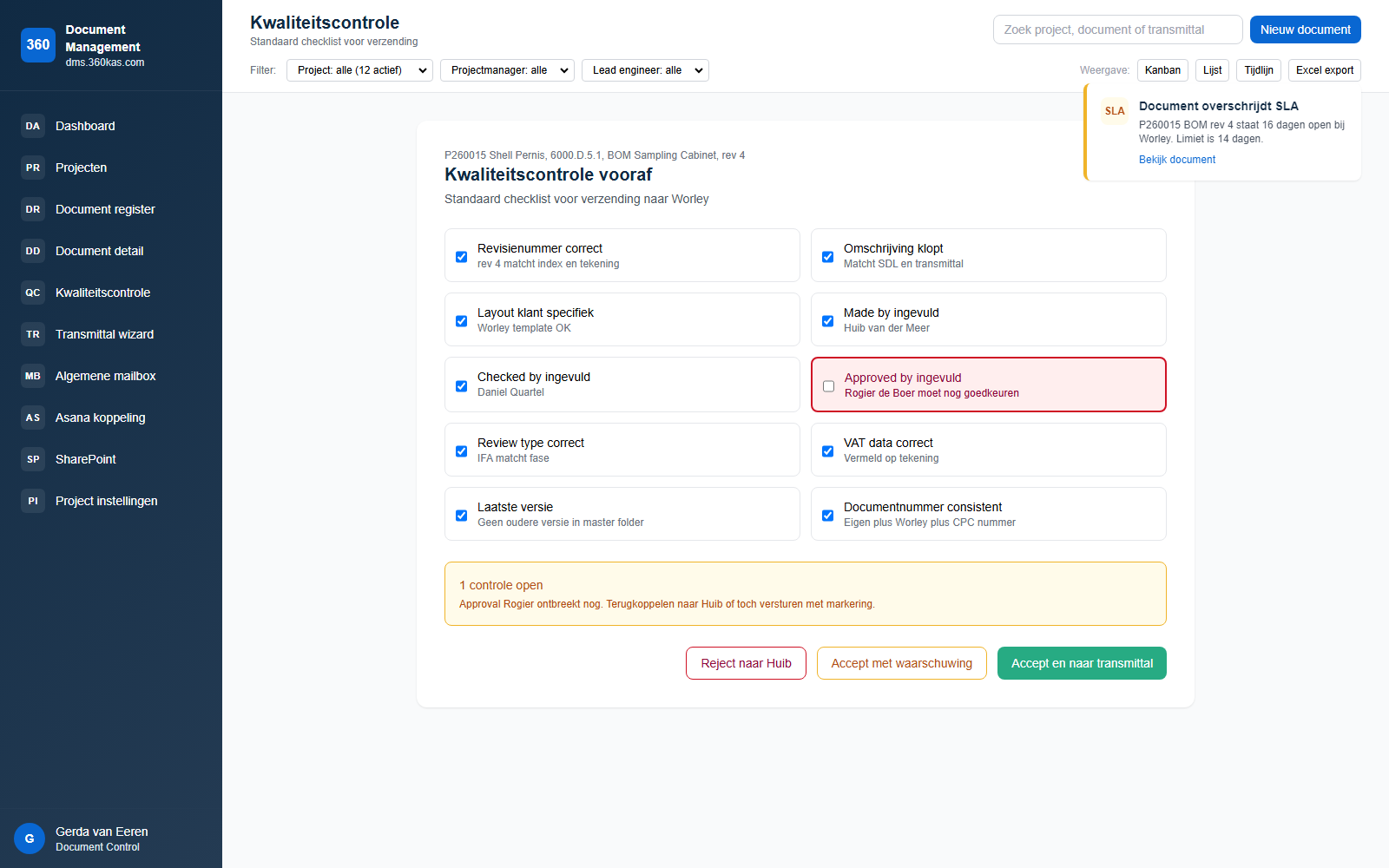1389x868 pixels.
Task: Click the P260015 Shell Pernis document reference
Action: 595,155
